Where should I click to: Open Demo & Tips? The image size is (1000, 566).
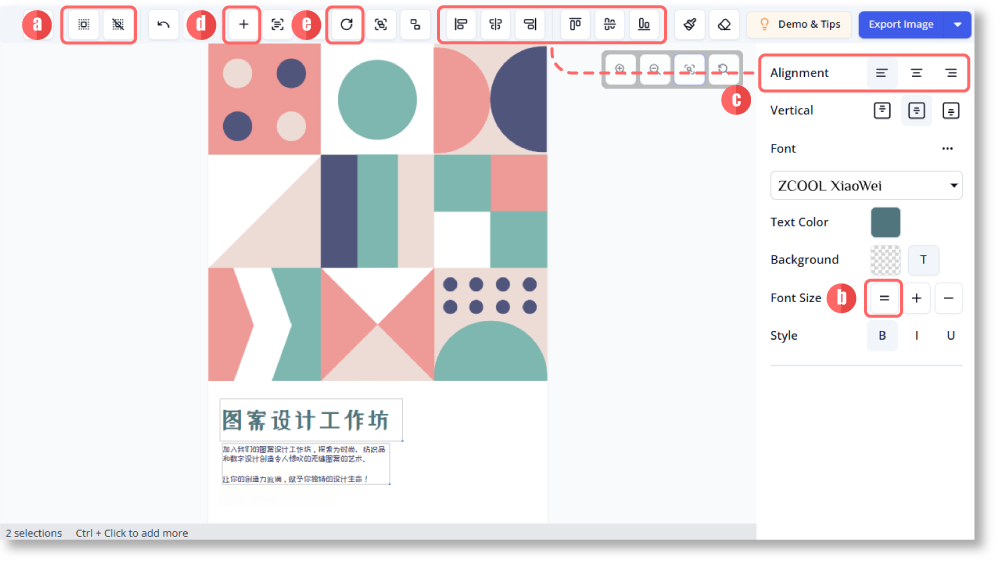click(799, 25)
